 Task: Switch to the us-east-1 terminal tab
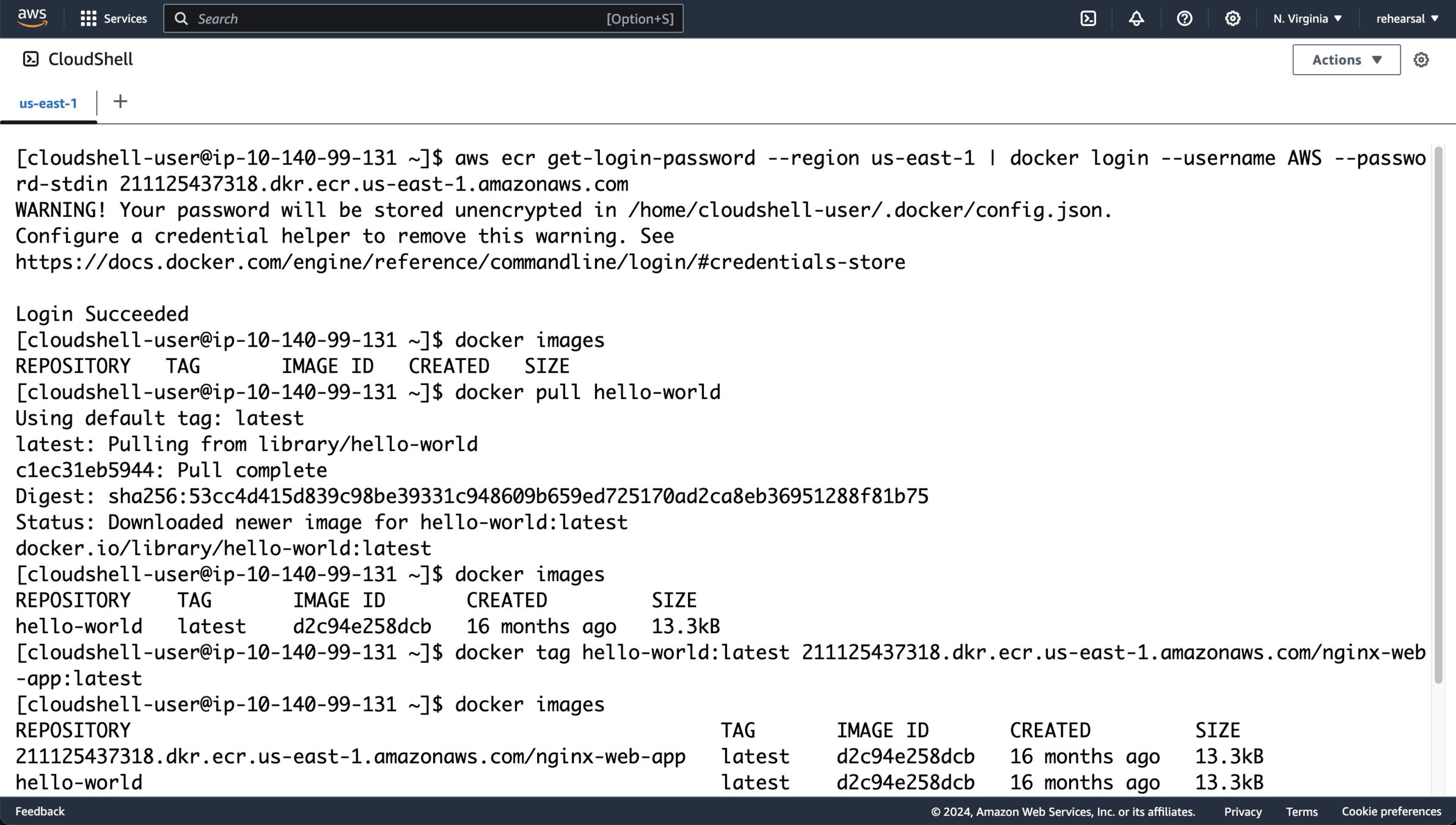pyautogui.click(x=48, y=103)
